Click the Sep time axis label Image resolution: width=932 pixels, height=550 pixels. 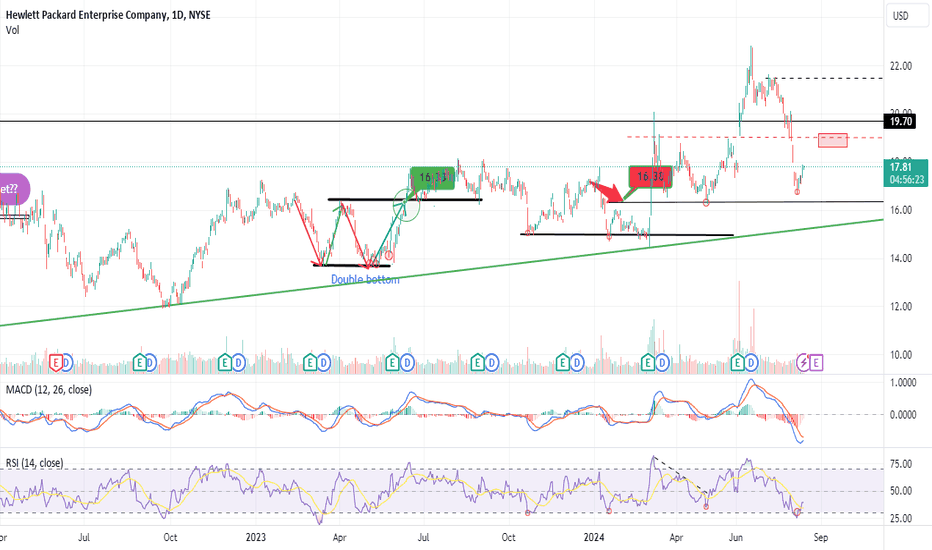(x=821, y=537)
